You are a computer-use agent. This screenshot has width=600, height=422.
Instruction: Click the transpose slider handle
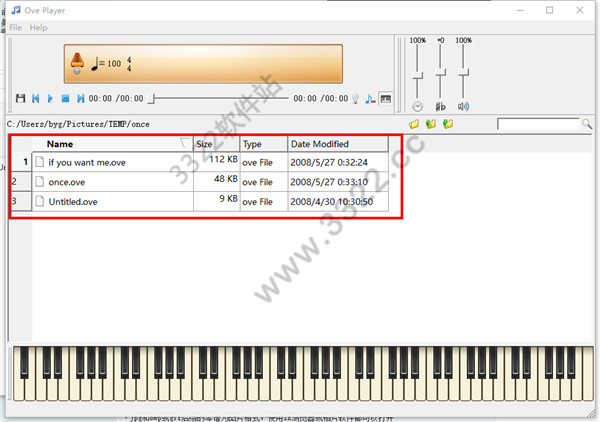pos(440,72)
